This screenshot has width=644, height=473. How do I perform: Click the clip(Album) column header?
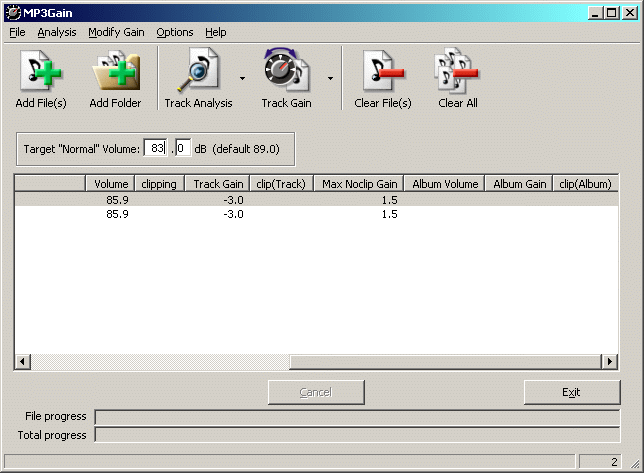(x=585, y=184)
